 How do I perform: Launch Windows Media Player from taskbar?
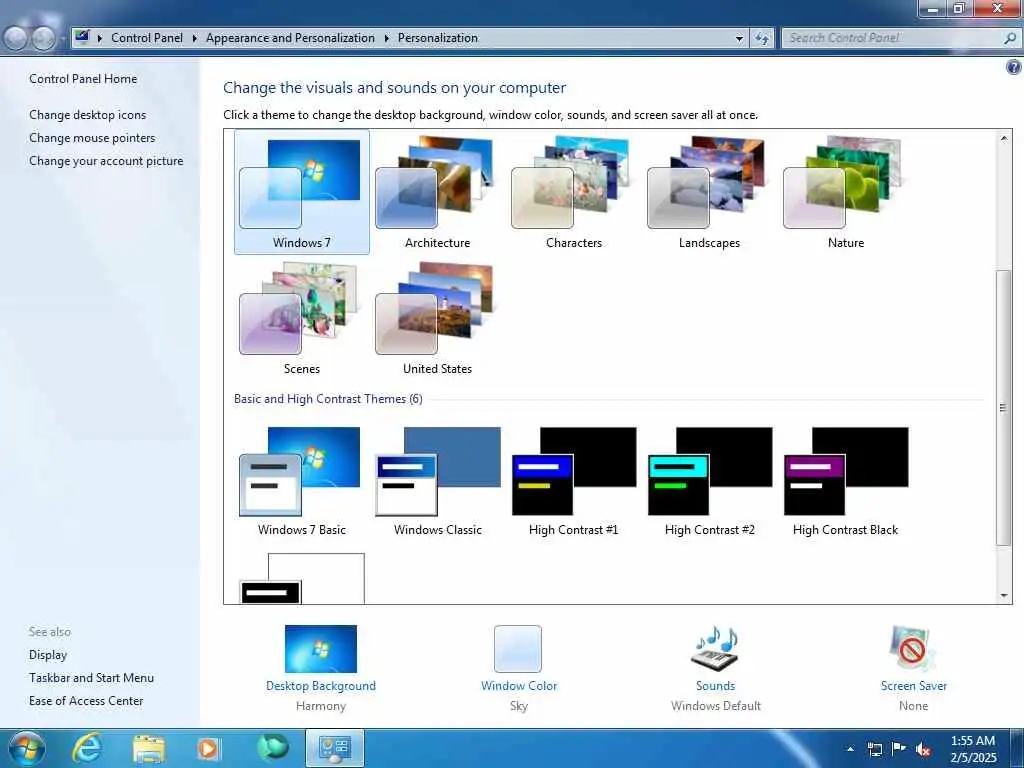[x=209, y=748]
